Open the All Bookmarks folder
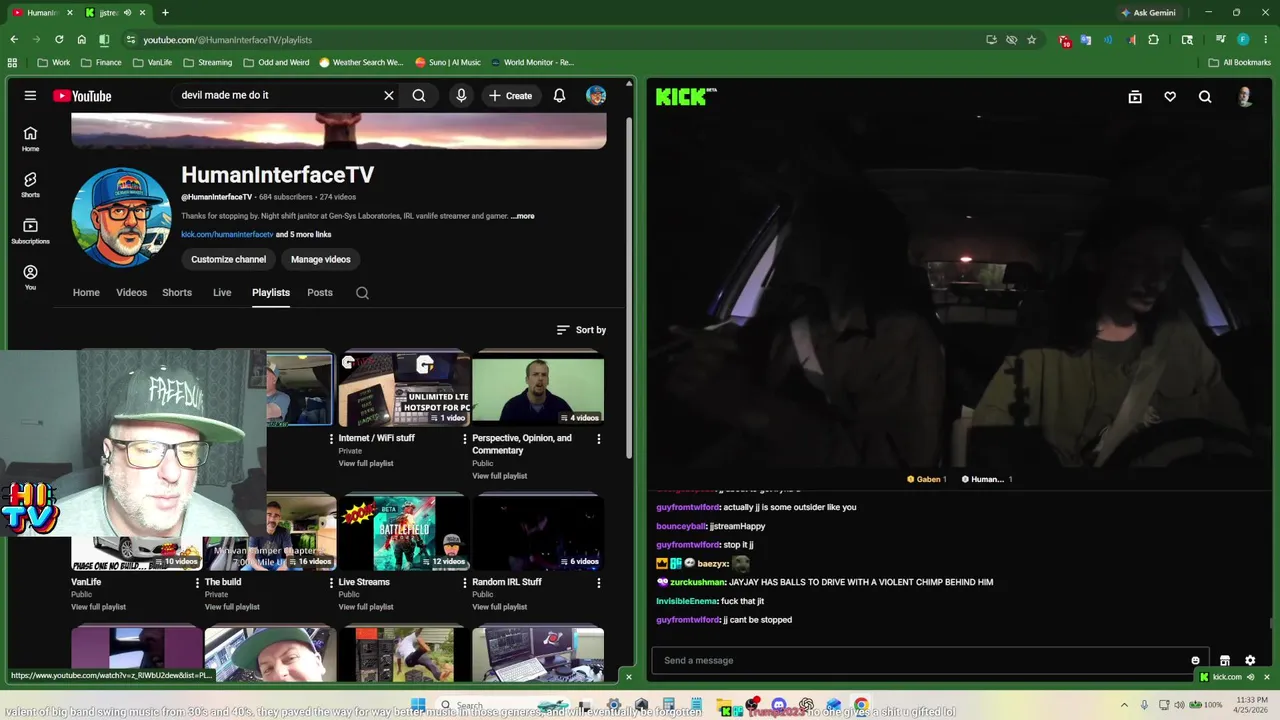 coord(1240,62)
